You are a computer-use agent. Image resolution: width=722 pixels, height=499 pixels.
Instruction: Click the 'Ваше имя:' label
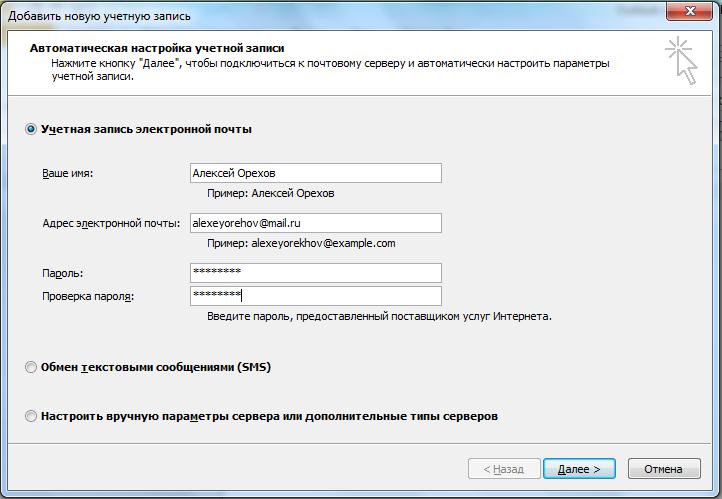pos(67,174)
